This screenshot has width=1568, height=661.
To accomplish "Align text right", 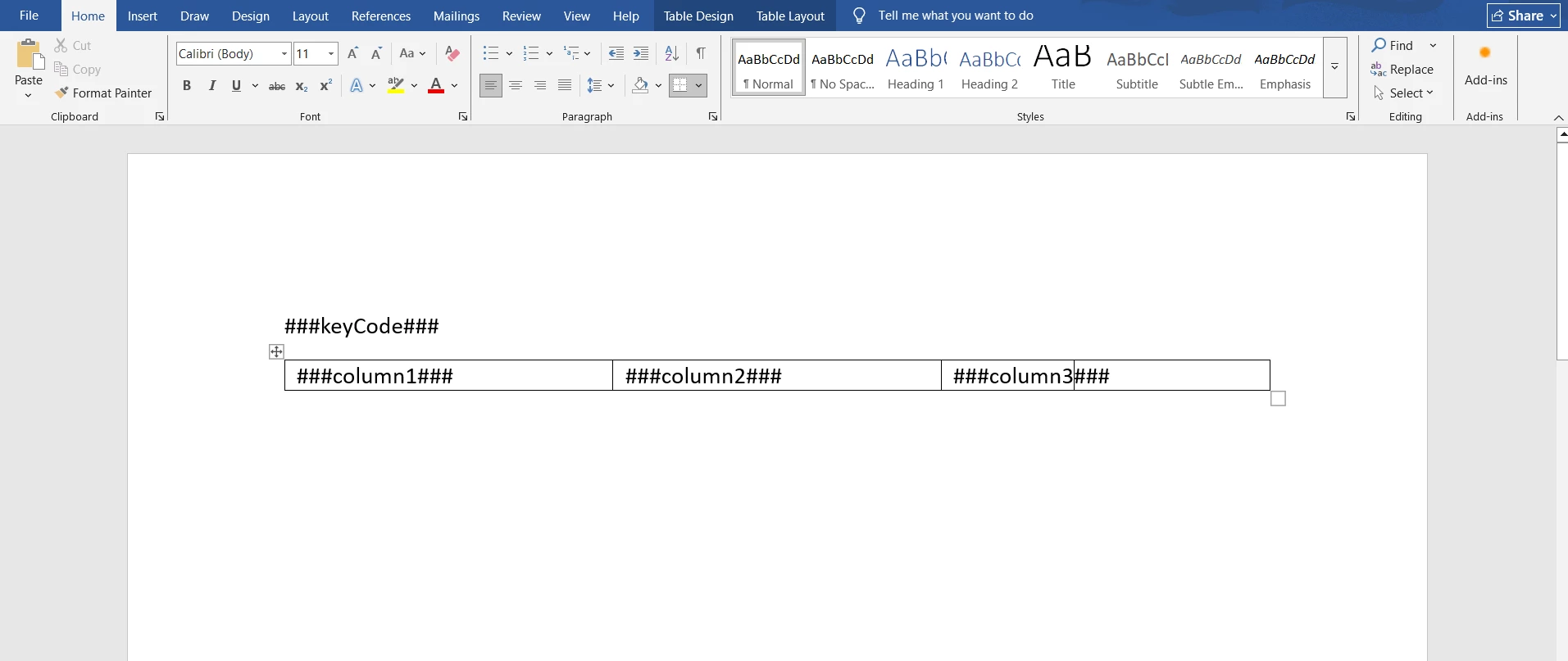I will (x=540, y=86).
